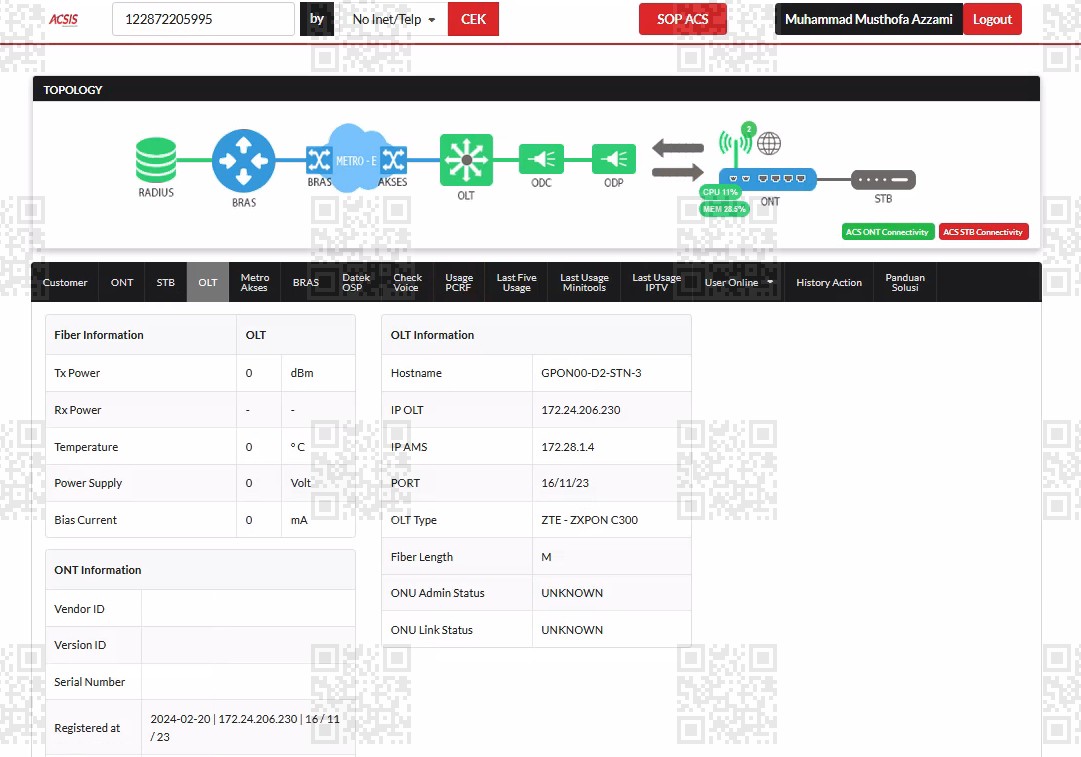Image resolution: width=1081 pixels, height=757 pixels.
Task: Click the Muhammad Musthofa Azzami user button
Action: click(x=869, y=19)
